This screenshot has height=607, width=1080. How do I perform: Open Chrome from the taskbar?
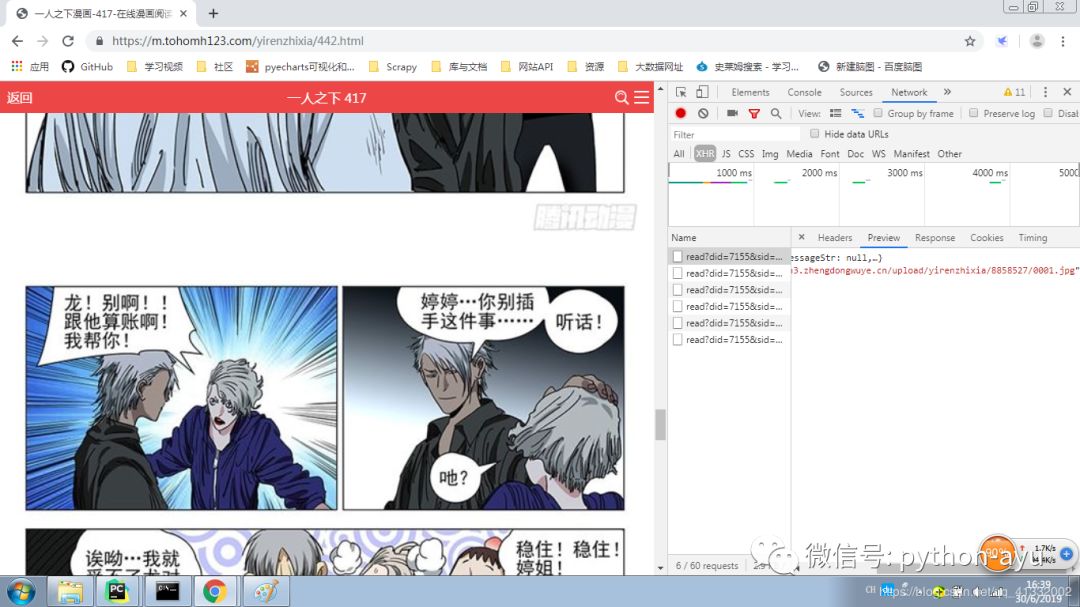[x=215, y=592]
